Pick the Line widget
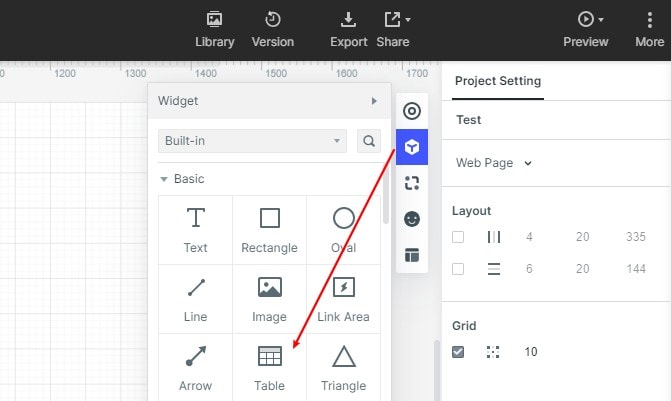671x401 pixels. (196, 298)
